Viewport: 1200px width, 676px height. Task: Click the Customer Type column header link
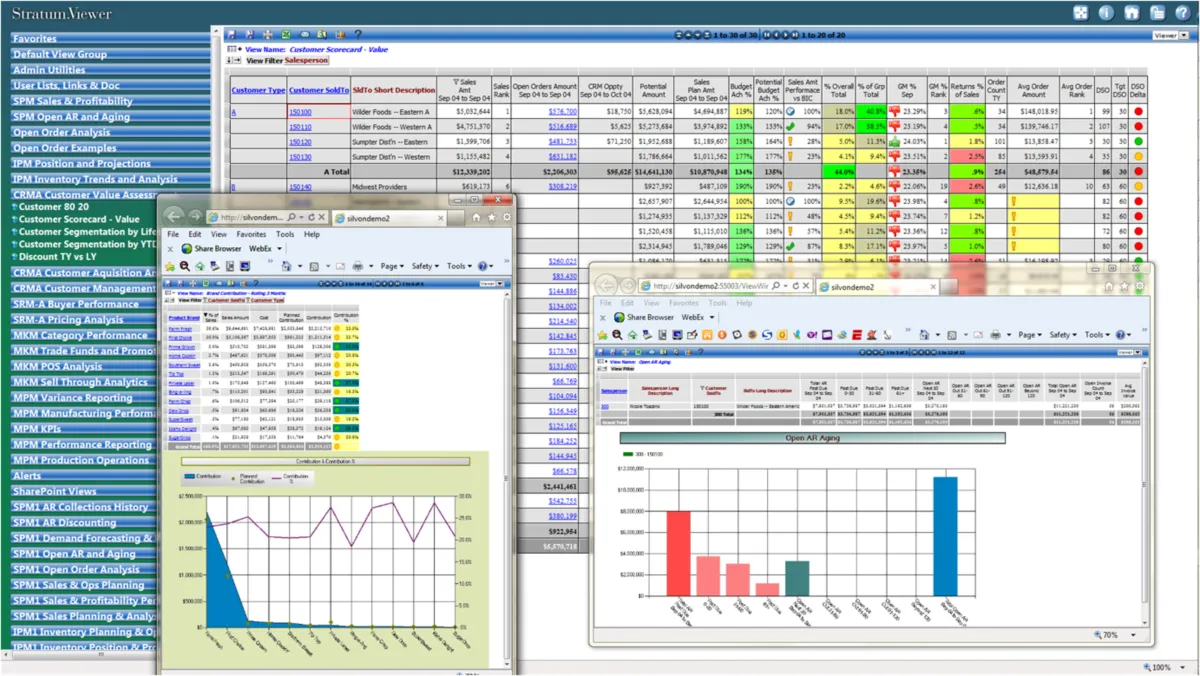(x=258, y=90)
